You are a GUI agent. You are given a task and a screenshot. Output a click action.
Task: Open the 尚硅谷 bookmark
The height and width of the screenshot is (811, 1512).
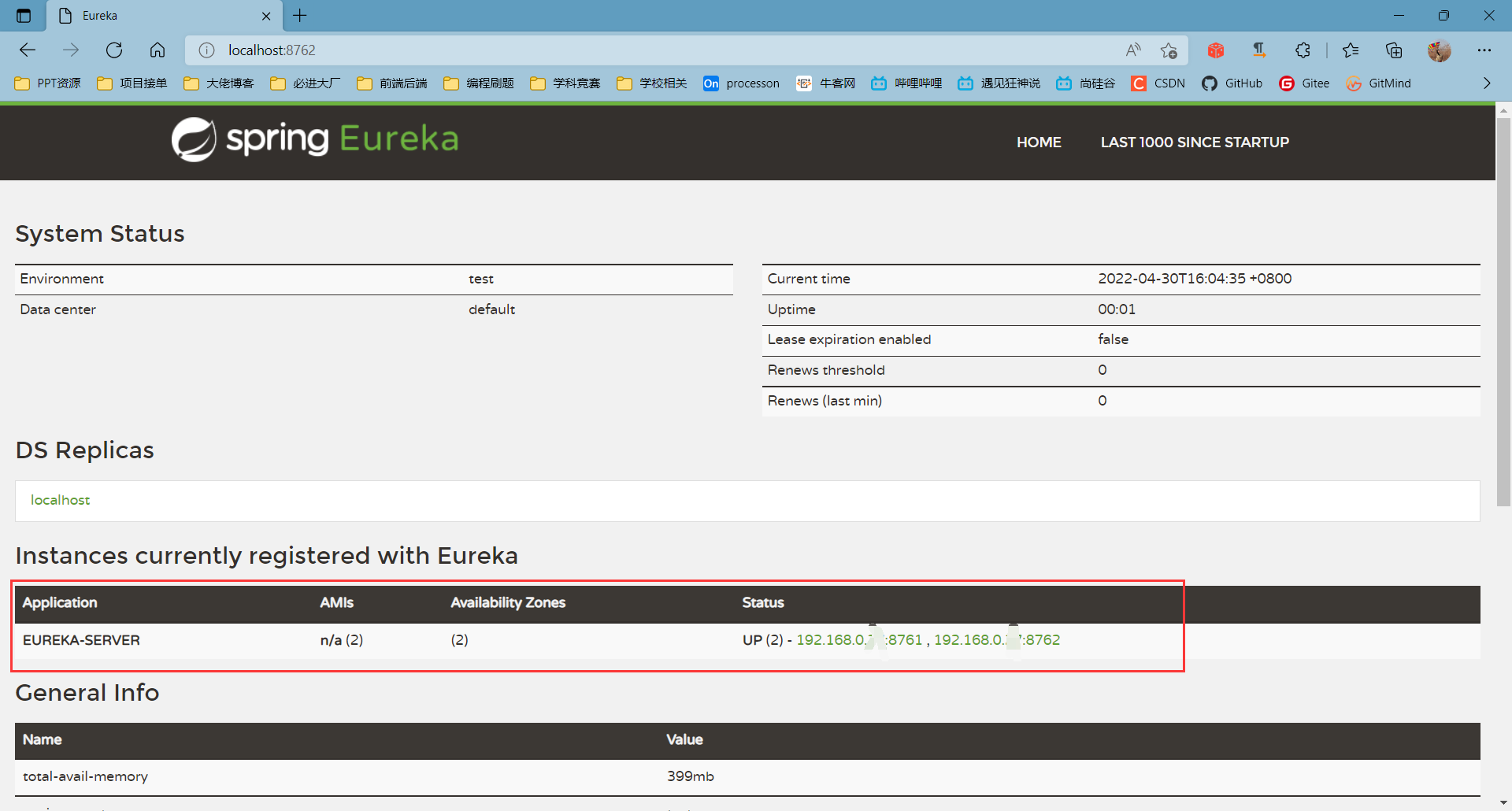pyautogui.click(x=1086, y=83)
